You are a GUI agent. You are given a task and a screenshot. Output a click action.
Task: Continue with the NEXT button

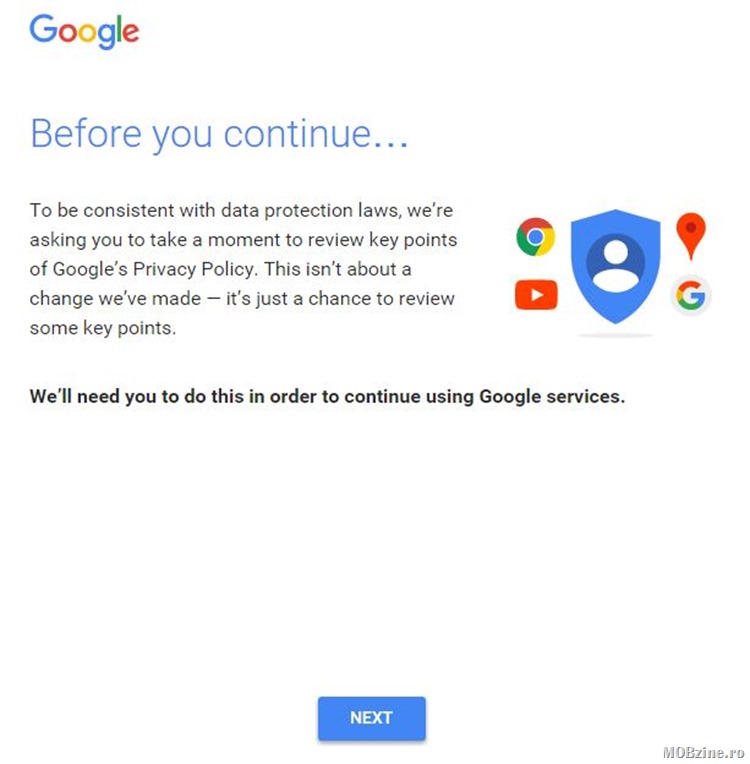[371, 718]
